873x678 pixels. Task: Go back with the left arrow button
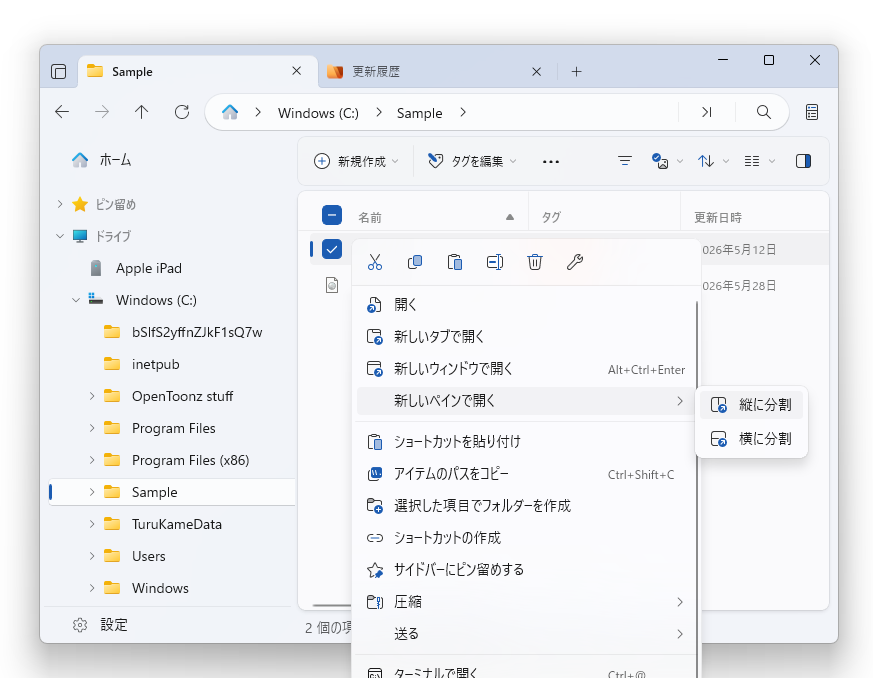[62, 112]
